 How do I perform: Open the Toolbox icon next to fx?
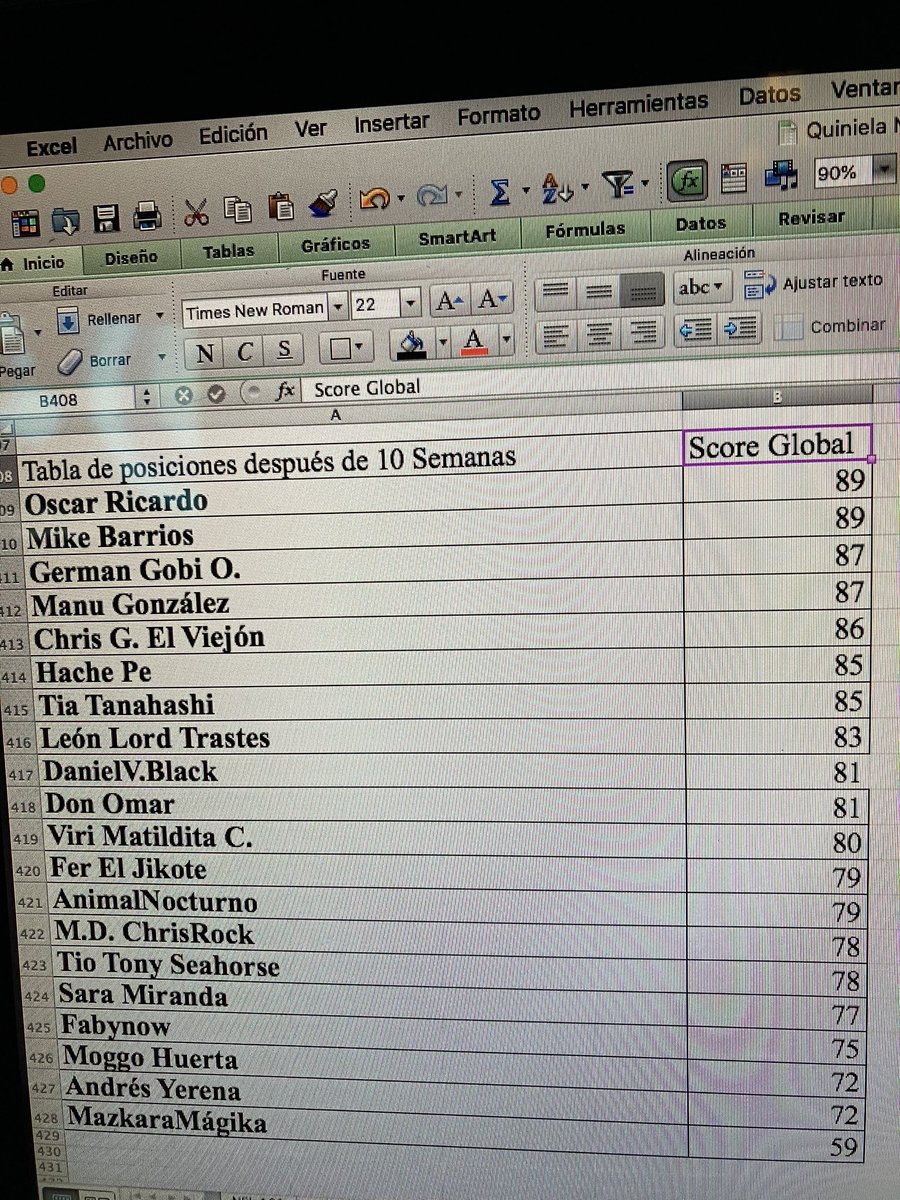pos(734,178)
